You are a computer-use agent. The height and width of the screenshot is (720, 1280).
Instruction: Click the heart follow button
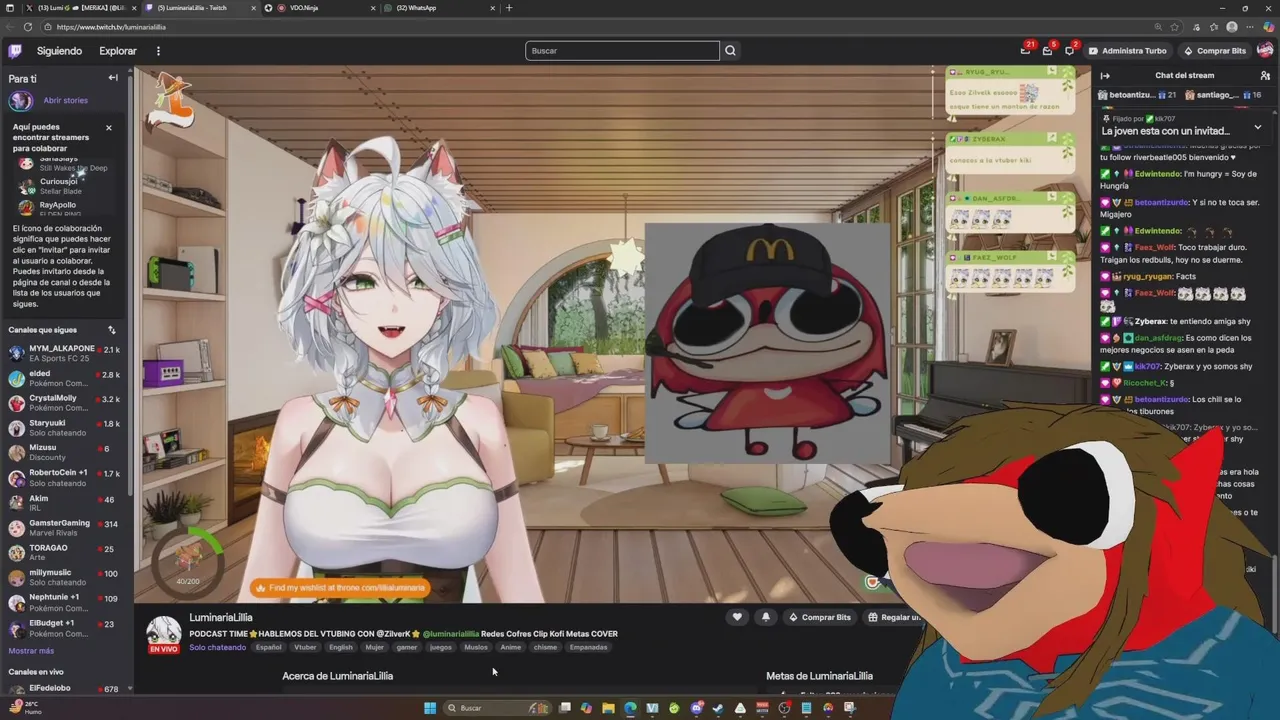pos(737,617)
